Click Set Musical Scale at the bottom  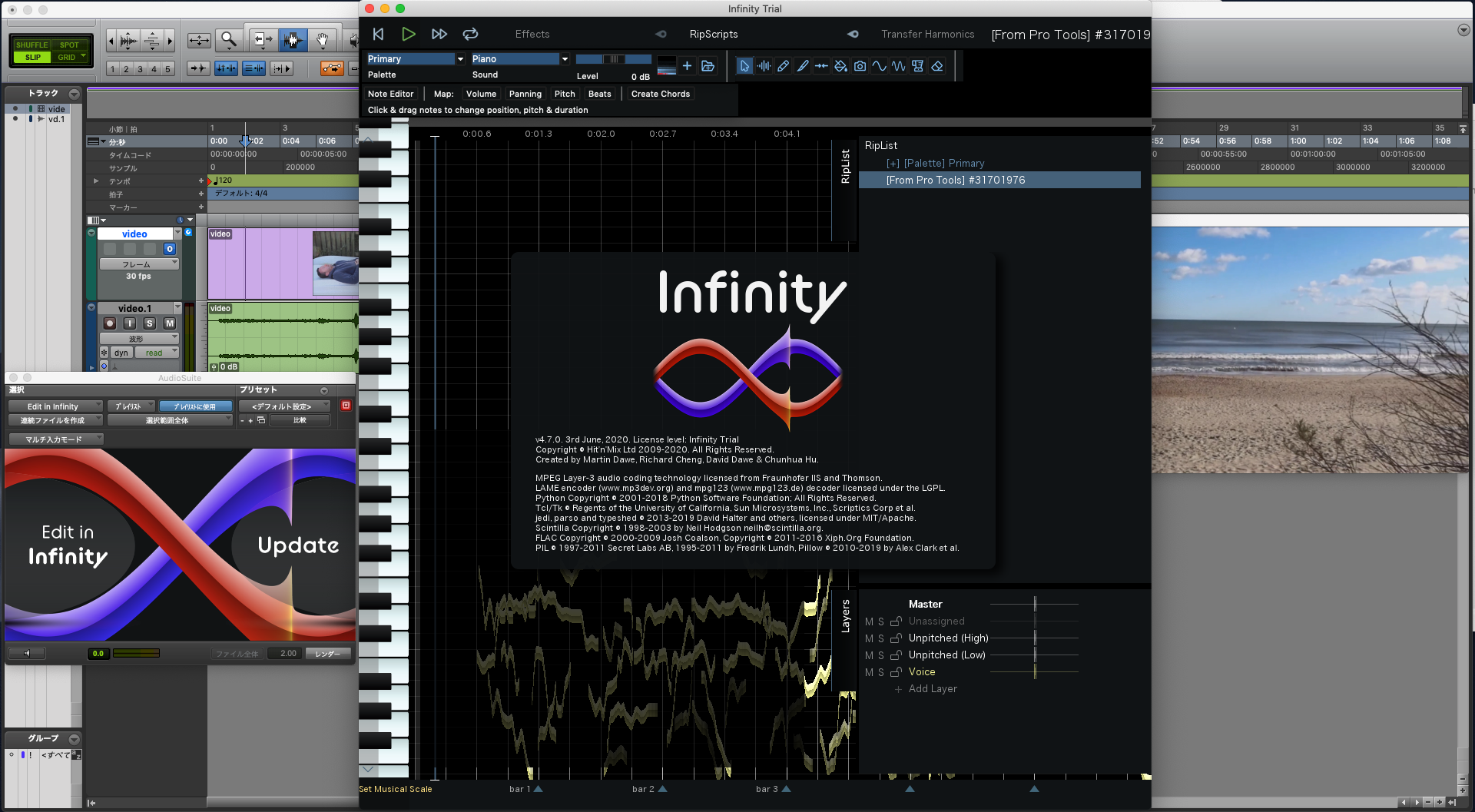tap(396, 789)
